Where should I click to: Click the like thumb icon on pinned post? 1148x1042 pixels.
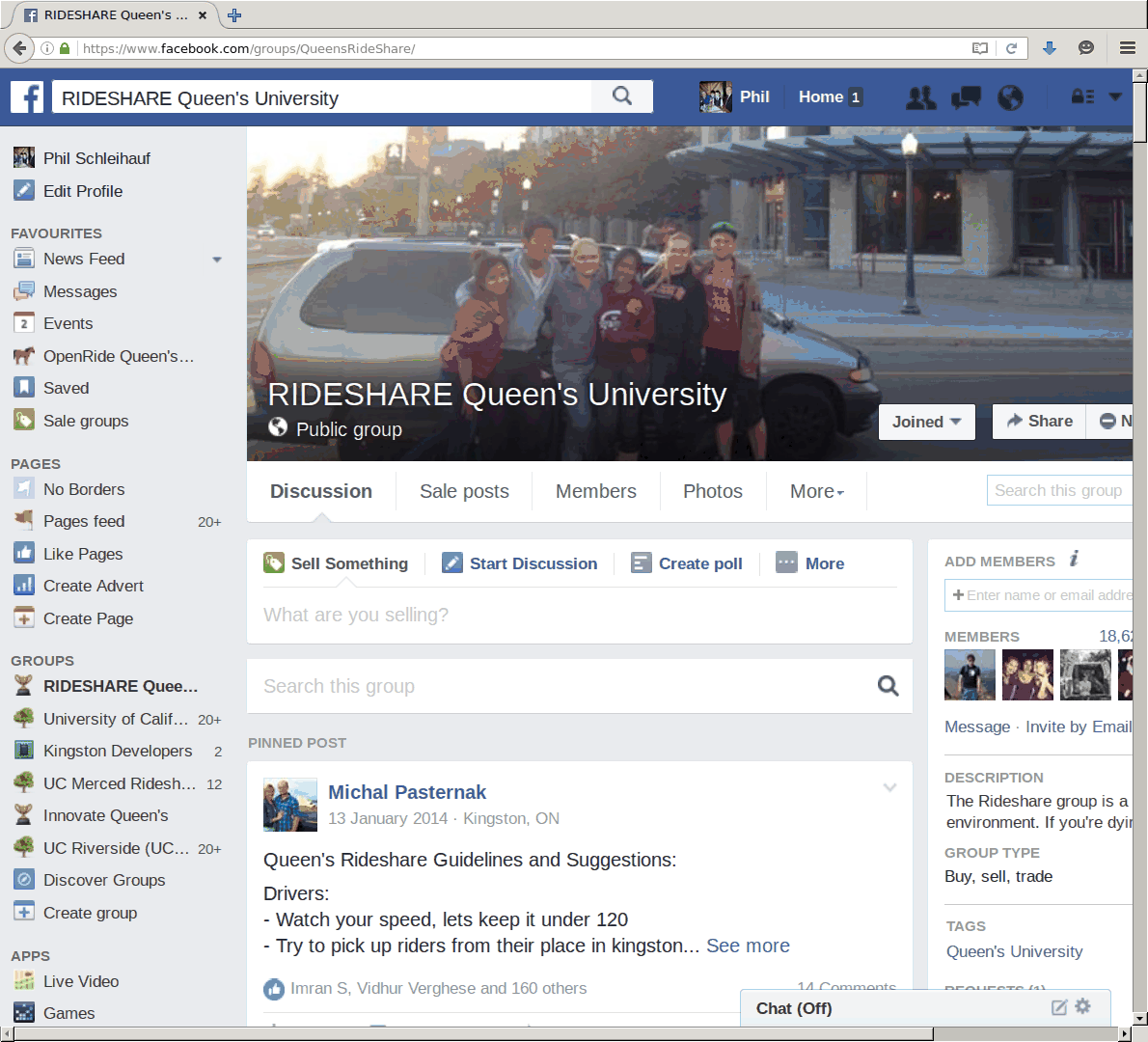click(274, 989)
